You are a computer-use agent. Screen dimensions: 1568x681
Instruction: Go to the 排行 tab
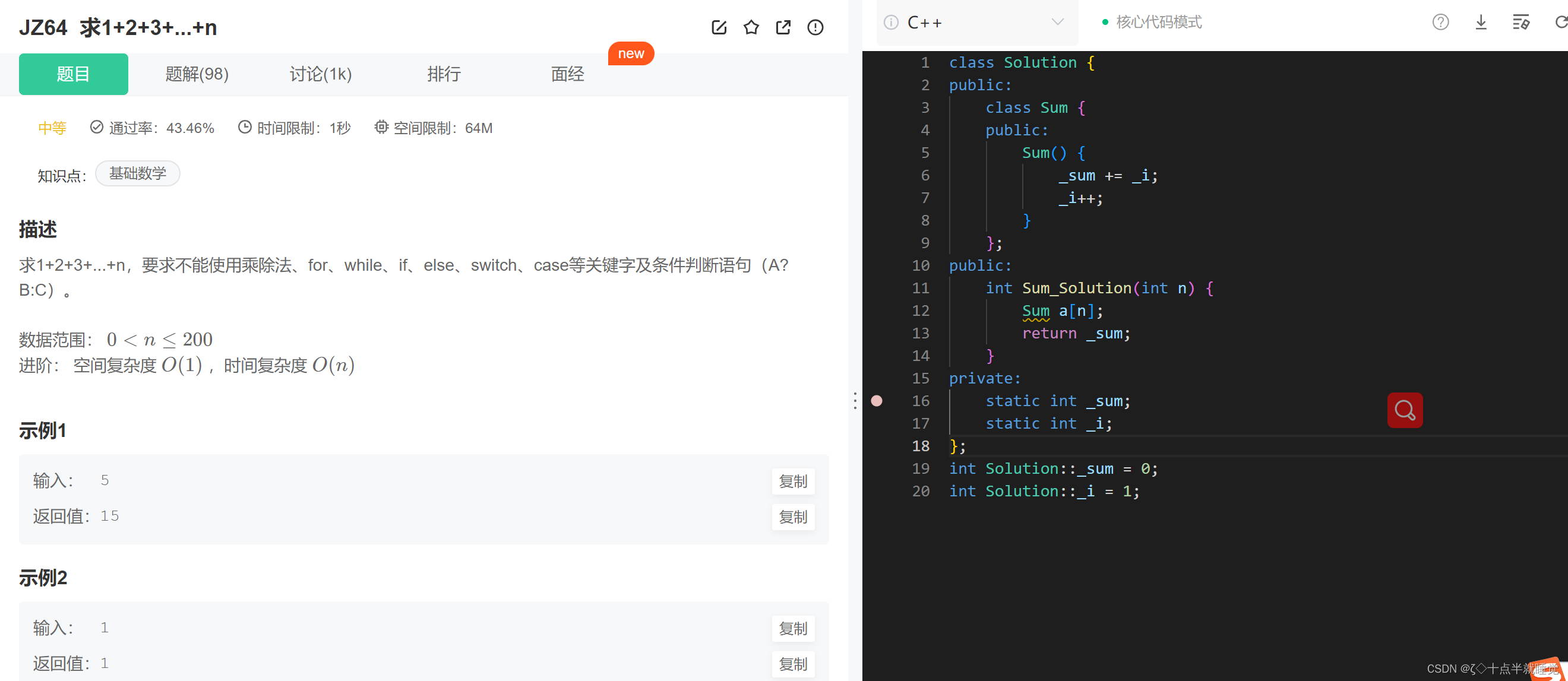click(x=444, y=74)
